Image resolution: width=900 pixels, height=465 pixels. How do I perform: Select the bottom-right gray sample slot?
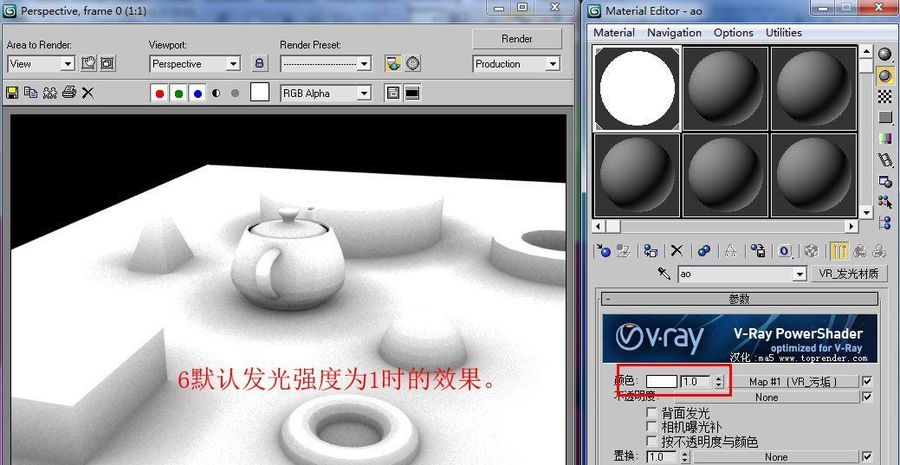[813, 174]
